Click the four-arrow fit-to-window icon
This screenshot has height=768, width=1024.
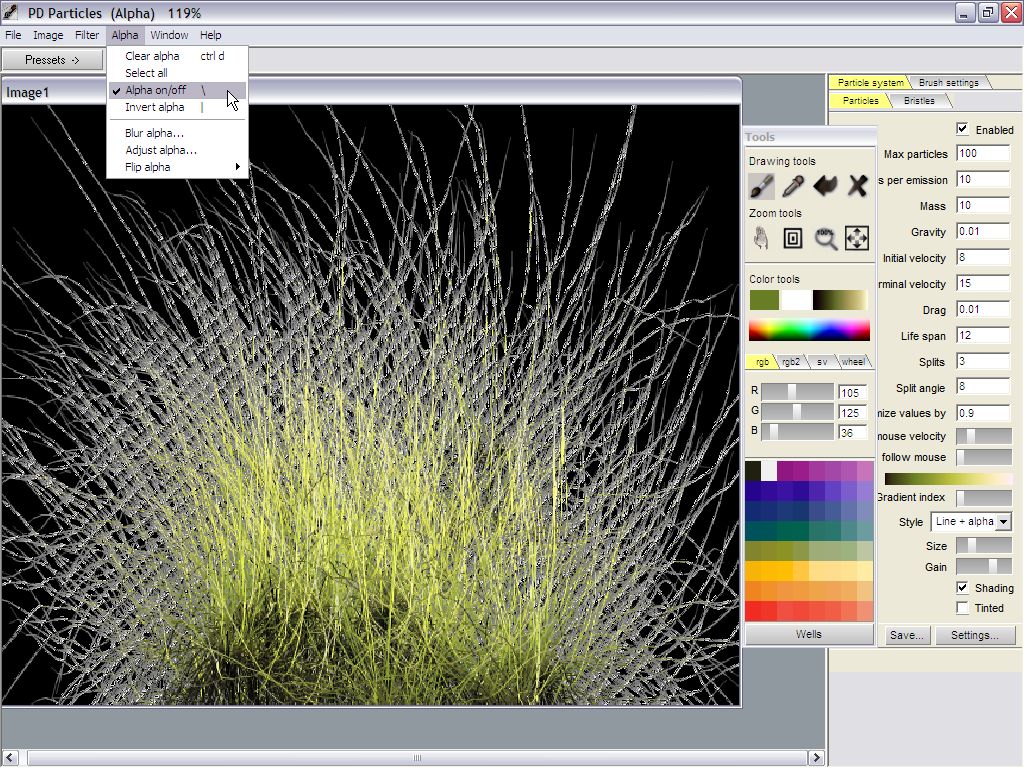tap(857, 238)
